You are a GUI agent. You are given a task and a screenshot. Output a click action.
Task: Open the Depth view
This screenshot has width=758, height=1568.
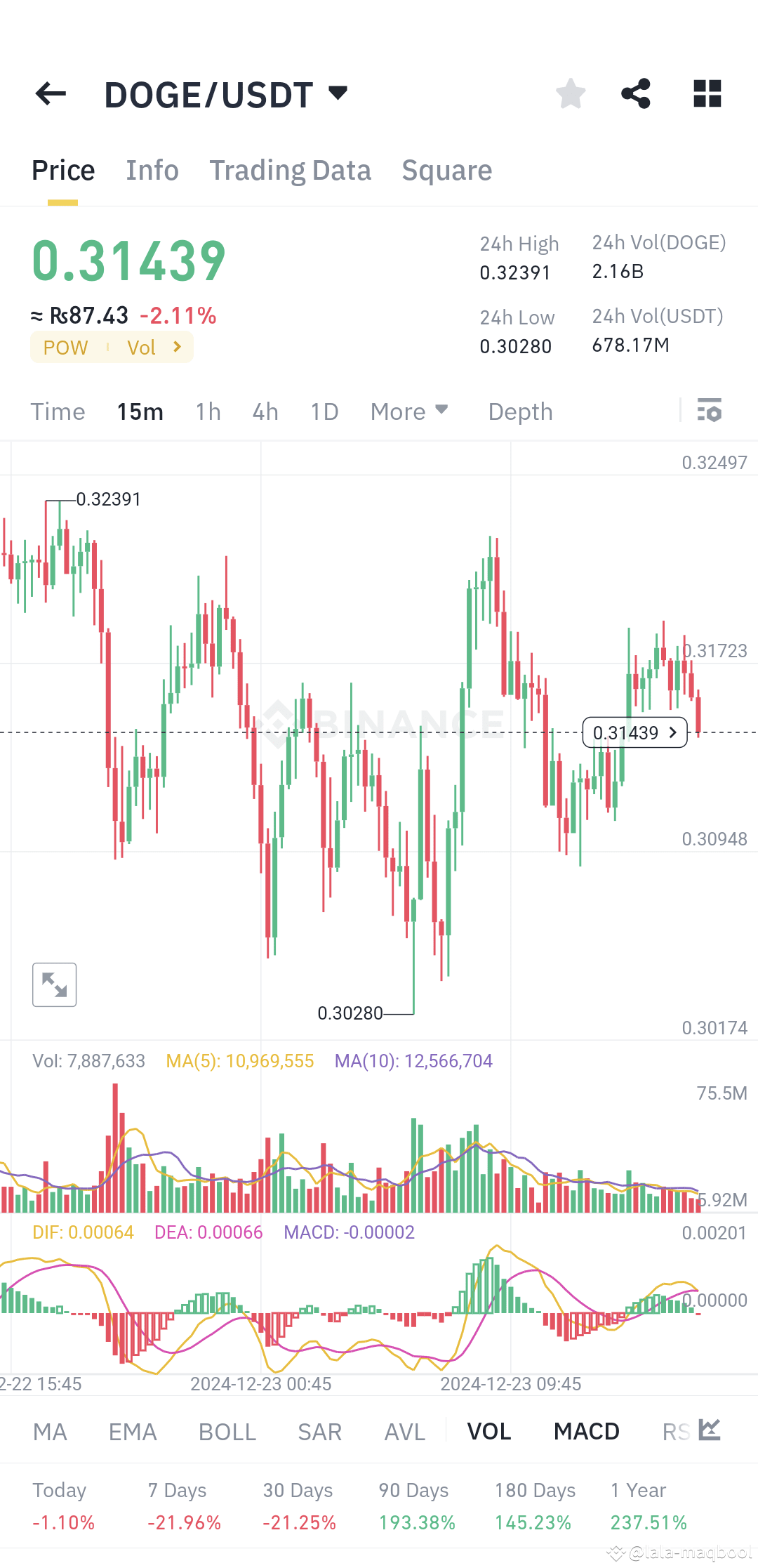click(x=519, y=411)
